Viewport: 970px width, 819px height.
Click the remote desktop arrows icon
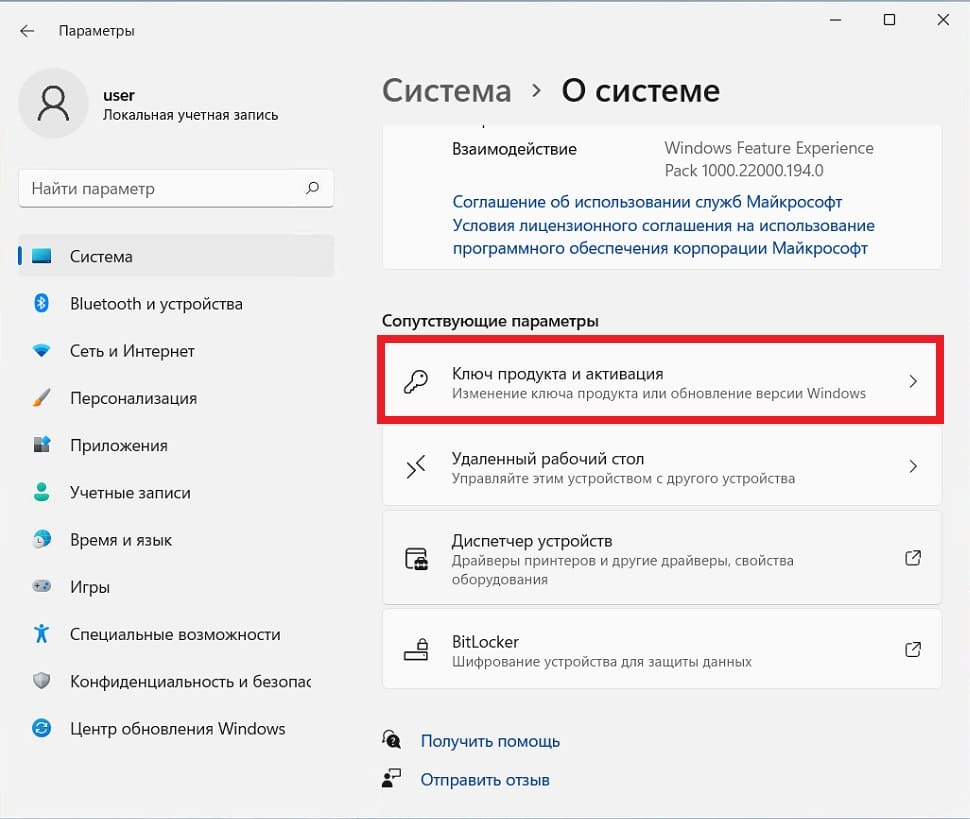pyautogui.click(x=416, y=467)
